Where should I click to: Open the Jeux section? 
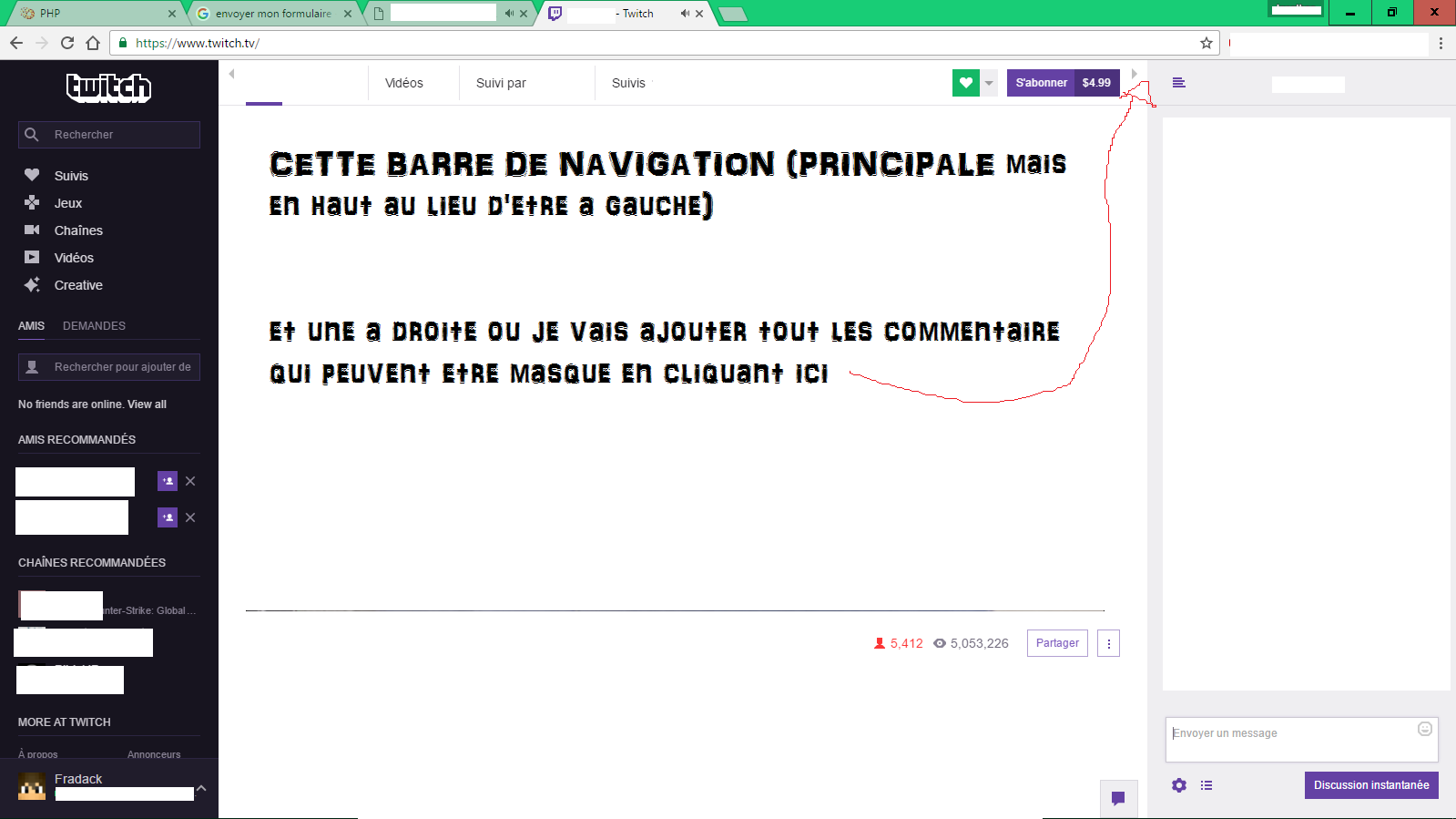pos(67,203)
